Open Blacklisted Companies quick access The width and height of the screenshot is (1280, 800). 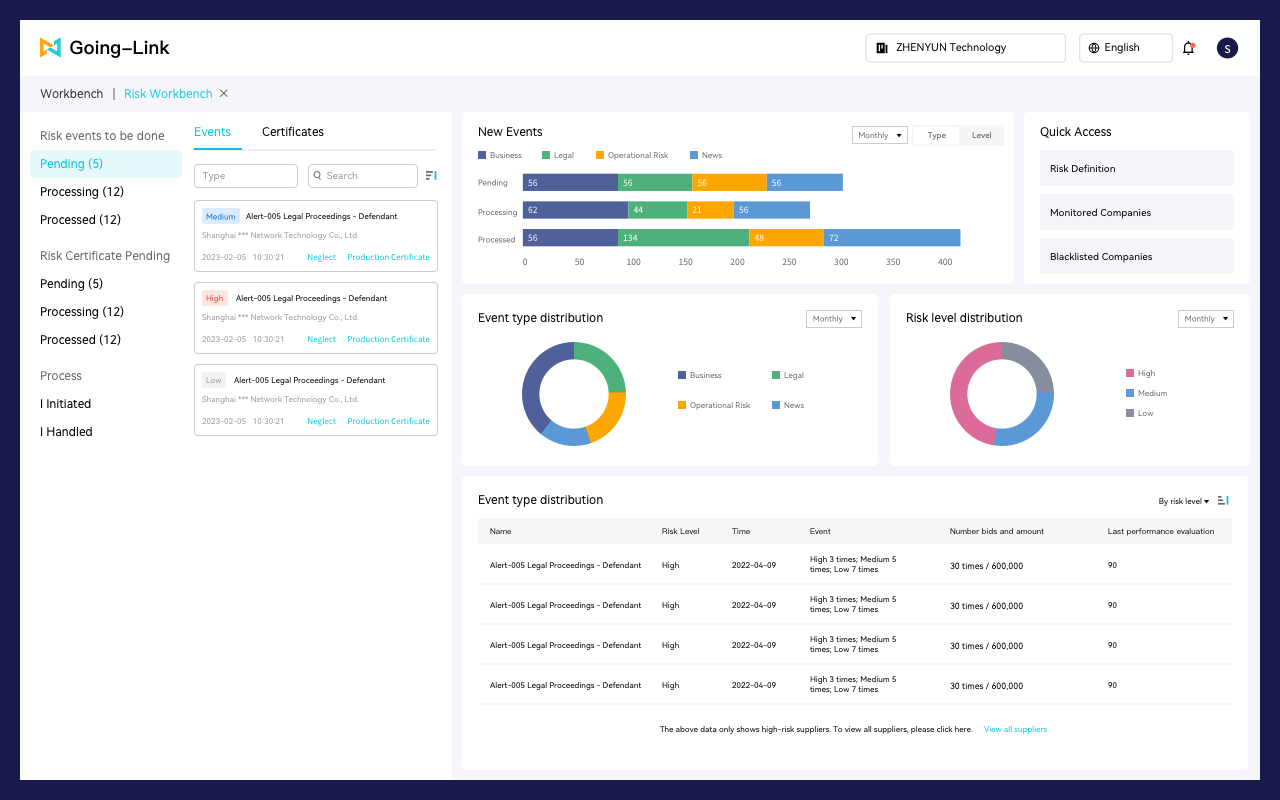[x=1136, y=257]
